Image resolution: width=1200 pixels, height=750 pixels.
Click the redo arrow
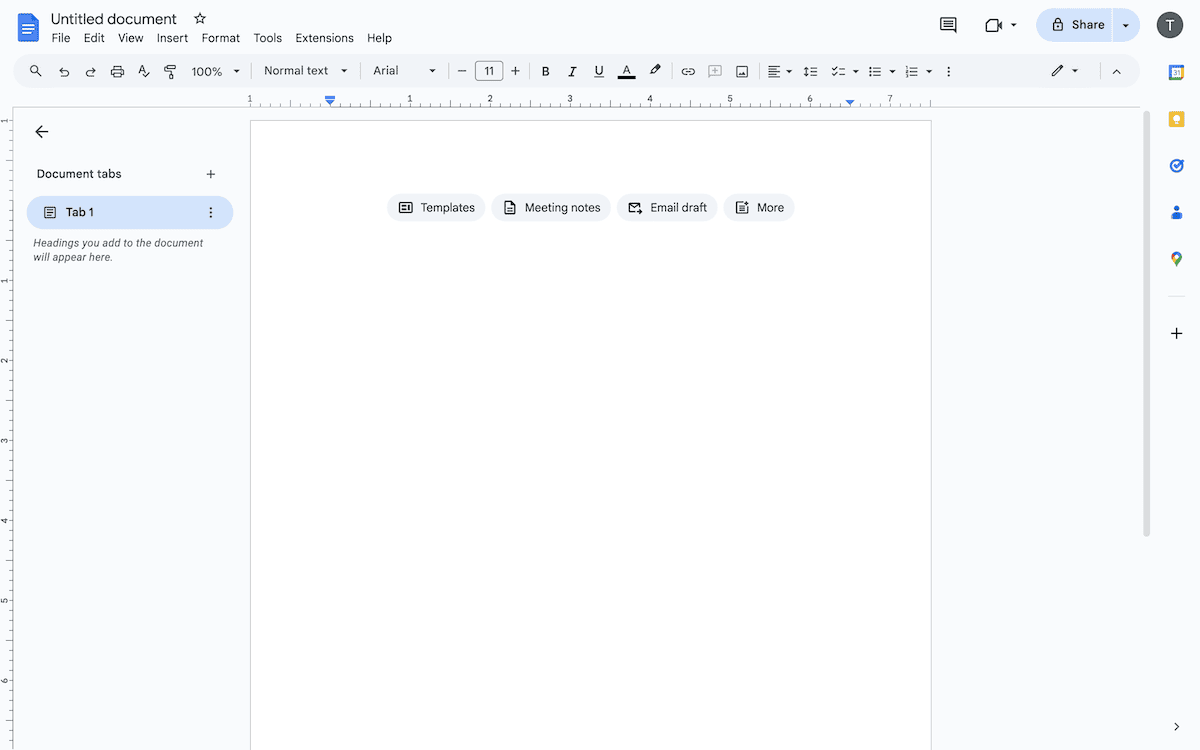click(x=91, y=71)
